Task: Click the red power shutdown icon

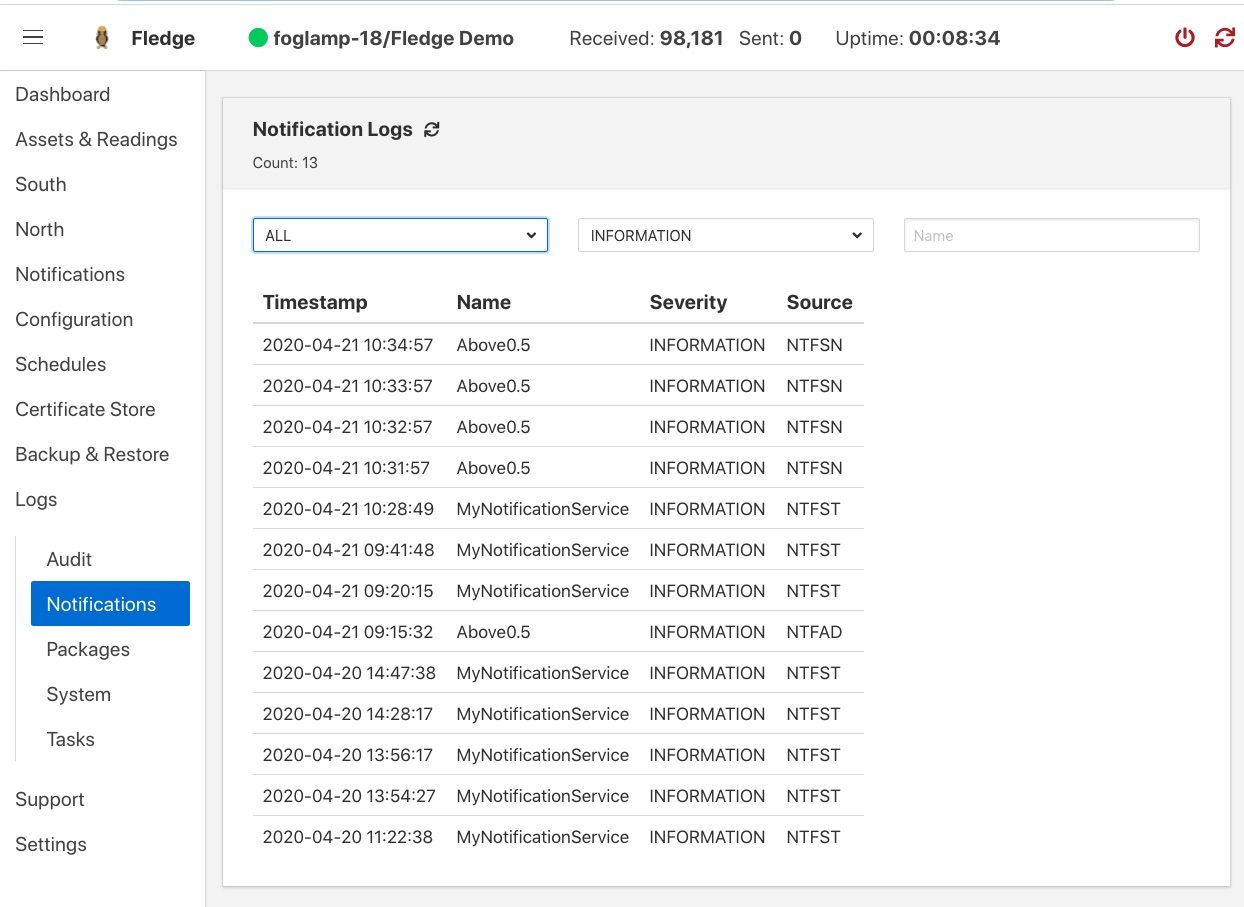Action: pos(1184,37)
